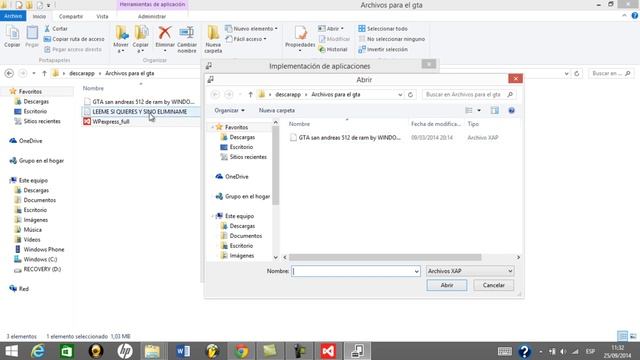Open Música folder in Explorer sidebar
The width and height of the screenshot is (640, 360).
(x=28, y=230)
